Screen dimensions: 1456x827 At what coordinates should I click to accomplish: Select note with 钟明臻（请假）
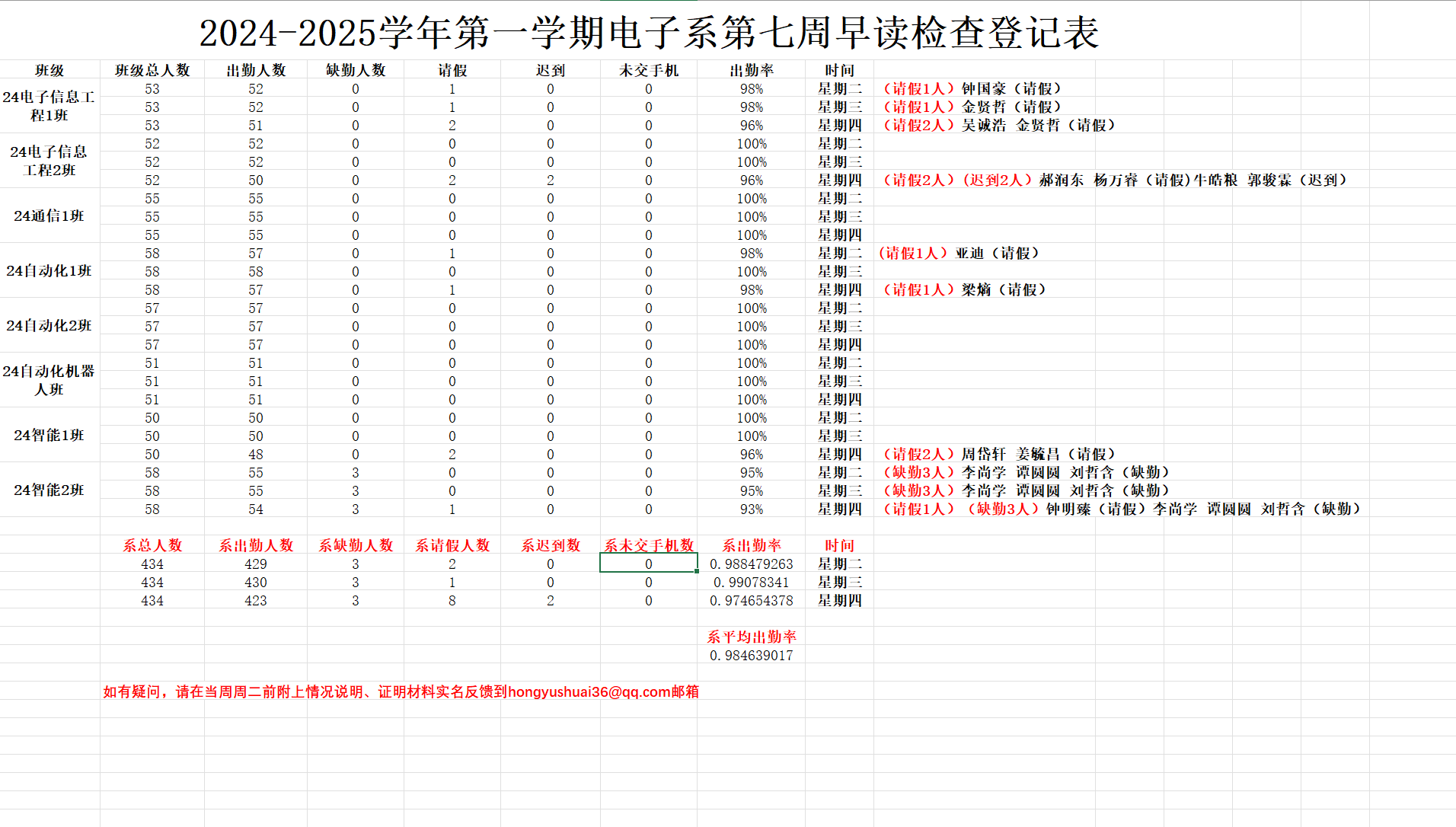[x=1121, y=509]
